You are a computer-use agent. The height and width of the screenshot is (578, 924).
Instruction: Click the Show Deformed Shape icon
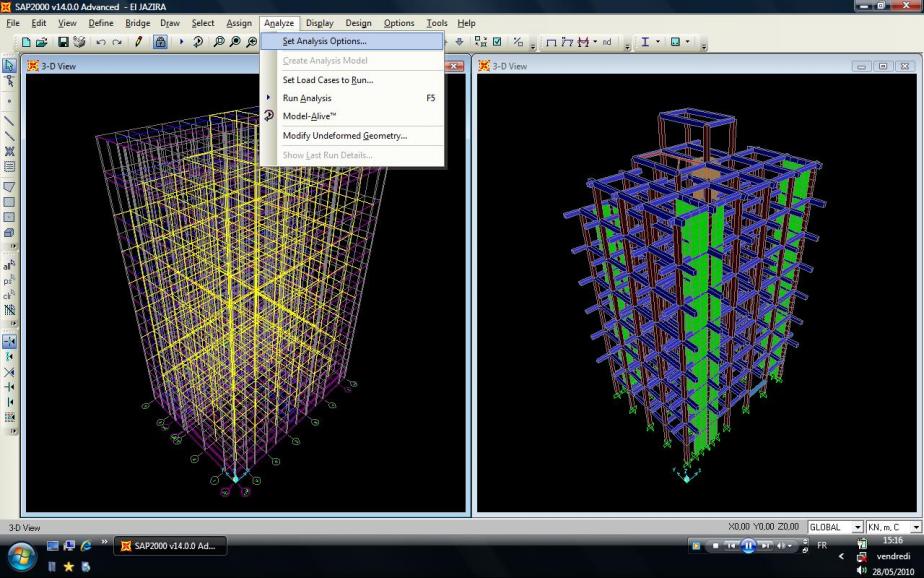point(567,42)
